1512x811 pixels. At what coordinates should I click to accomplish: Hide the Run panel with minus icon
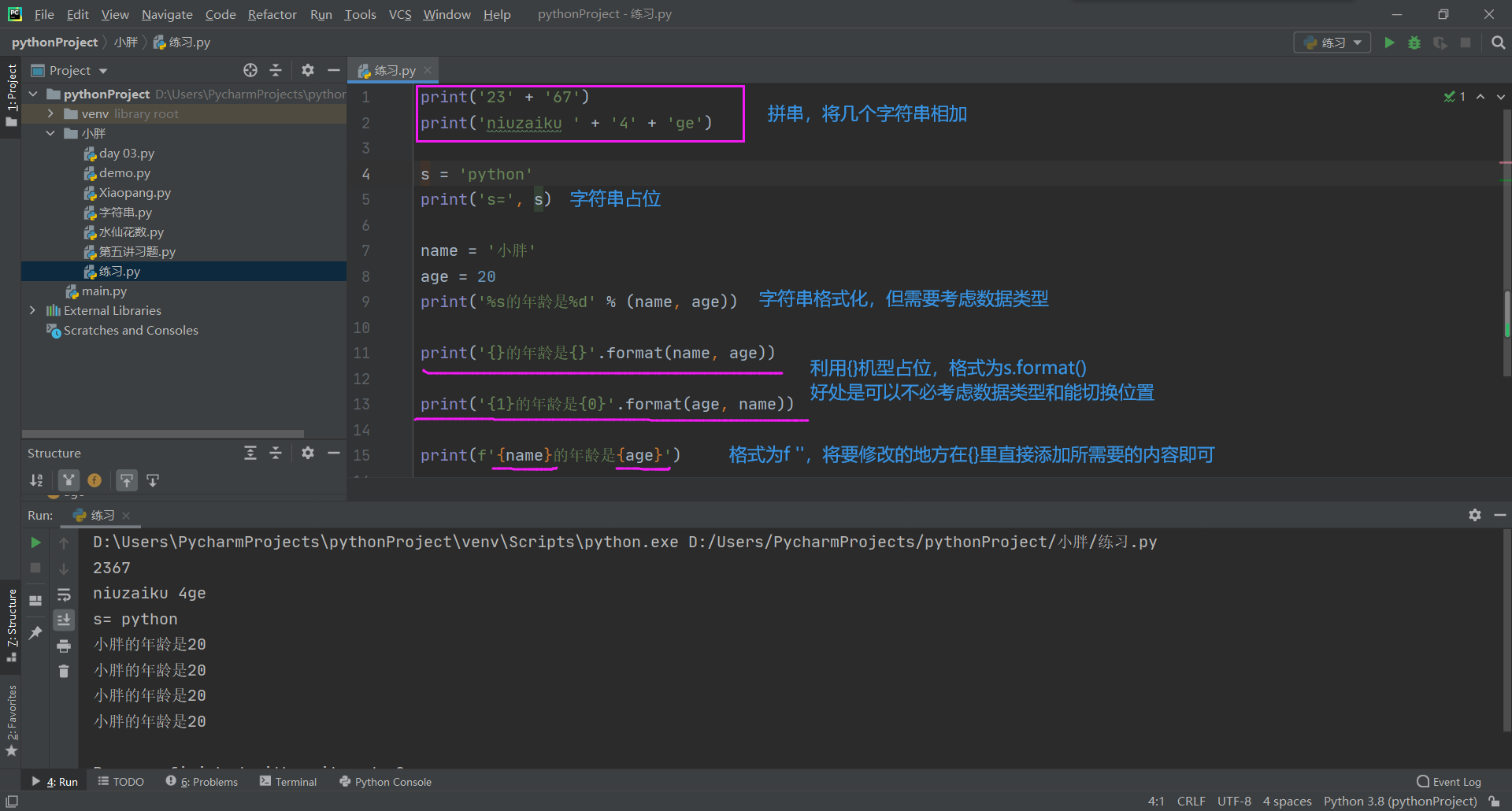[1500, 515]
